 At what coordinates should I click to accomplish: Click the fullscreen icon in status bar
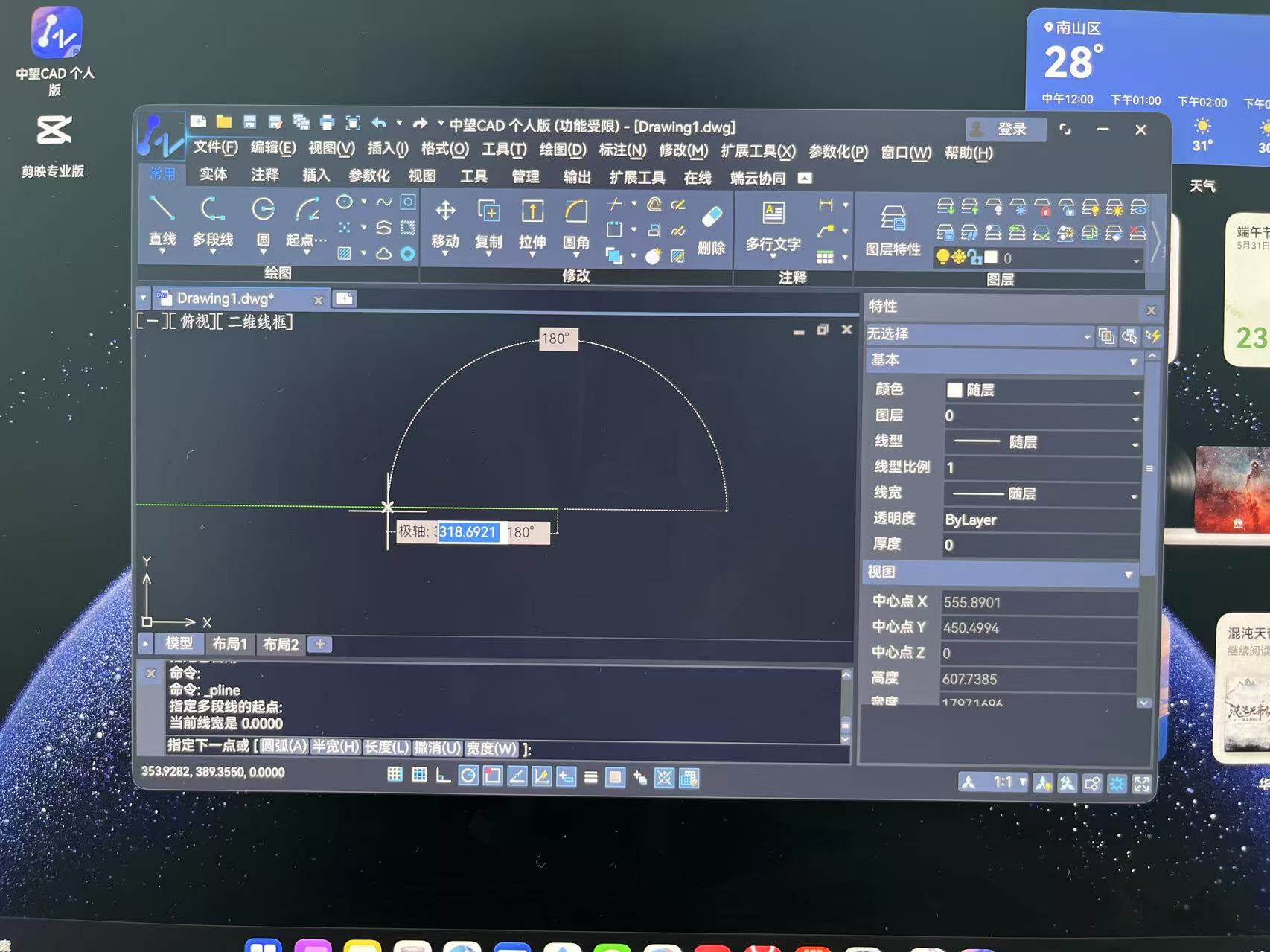point(1141,784)
